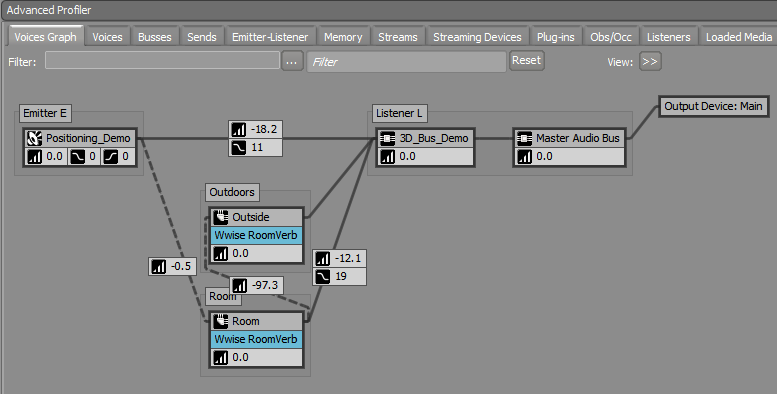The image size is (777, 394).
Task: Click low-pass filter icon showing value 11
Action: pyautogui.click(x=239, y=148)
